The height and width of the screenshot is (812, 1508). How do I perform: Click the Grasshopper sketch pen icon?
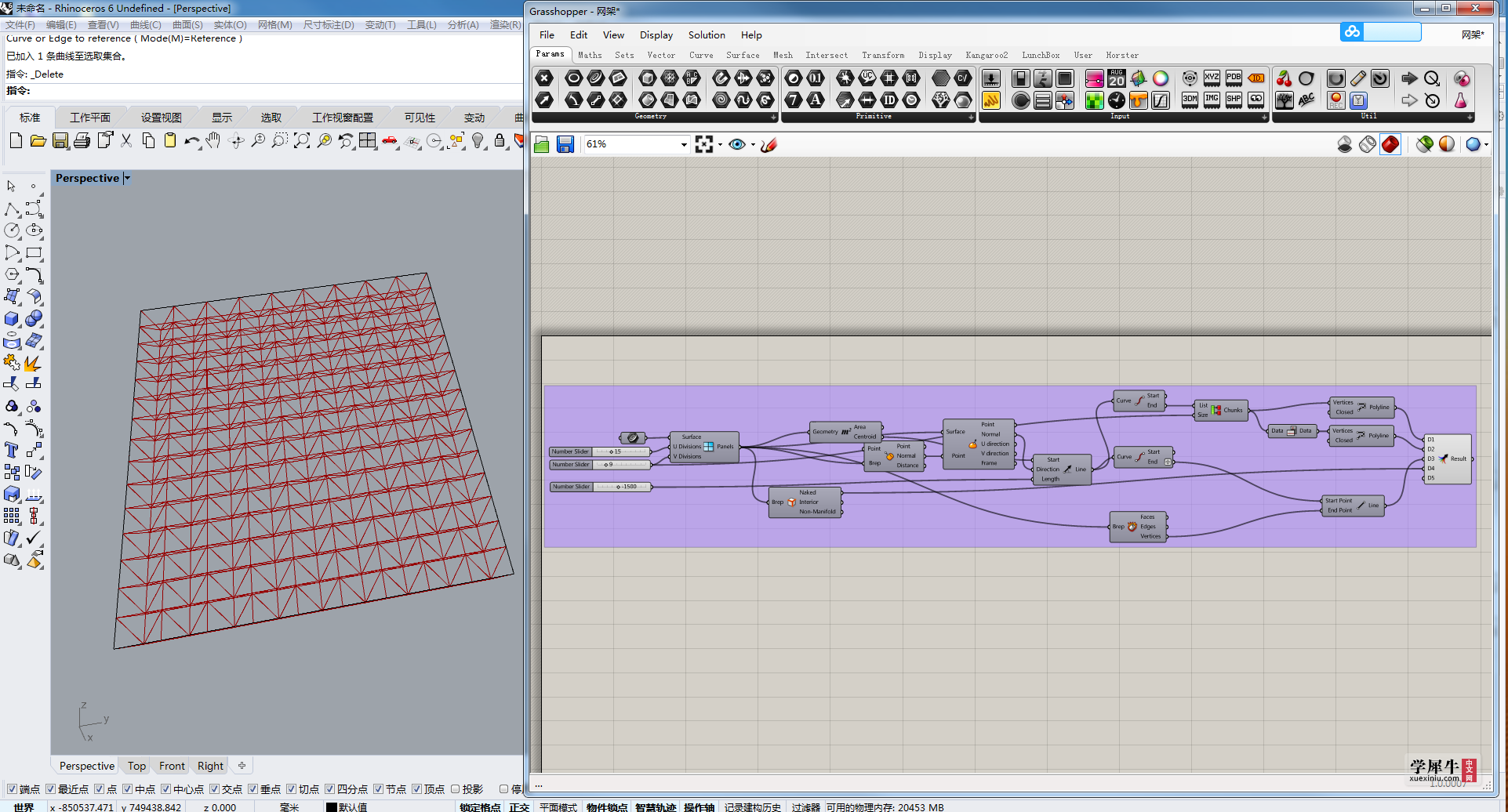pyautogui.click(x=769, y=144)
